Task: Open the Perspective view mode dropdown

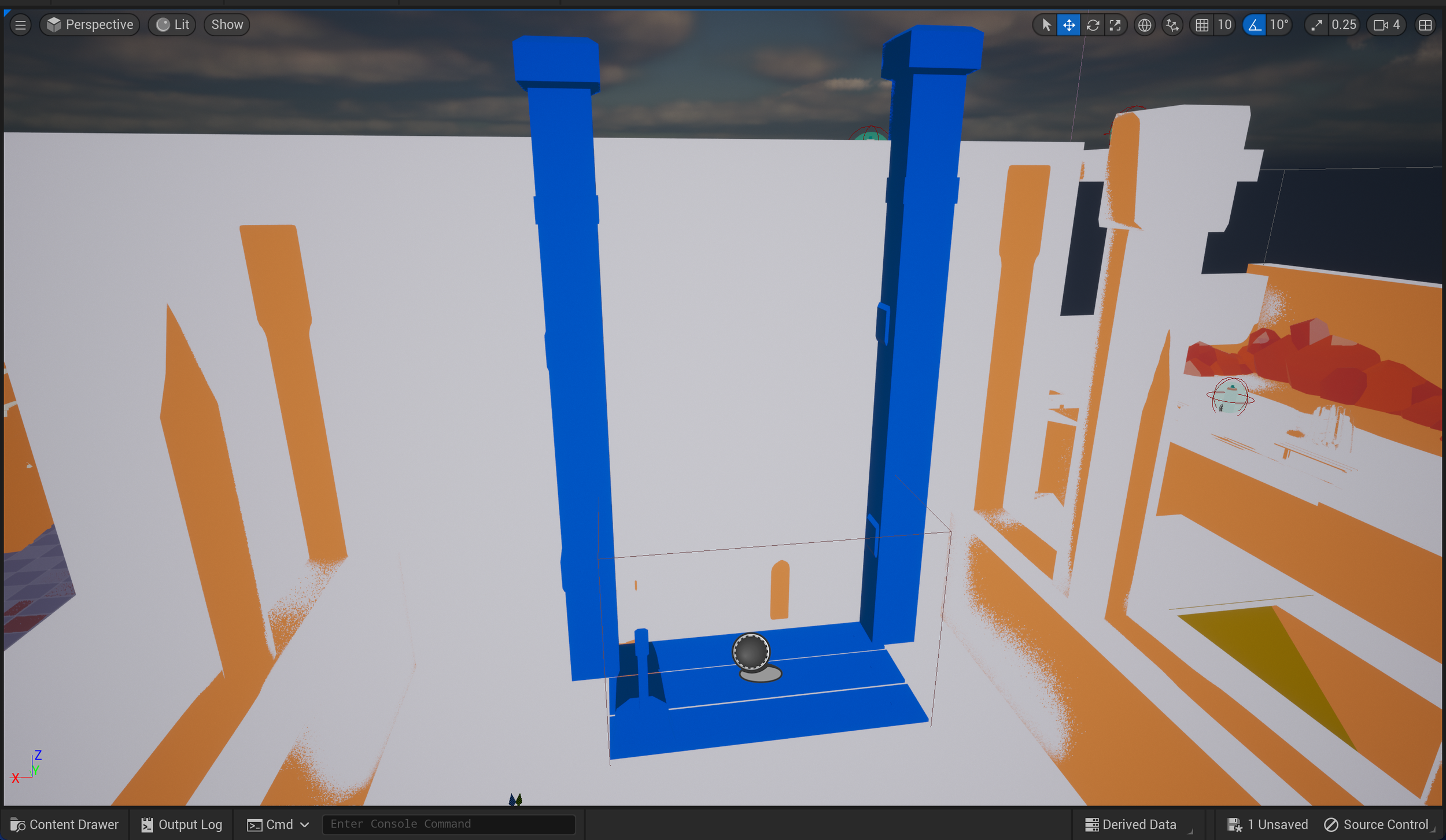Action: pos(90,25)
